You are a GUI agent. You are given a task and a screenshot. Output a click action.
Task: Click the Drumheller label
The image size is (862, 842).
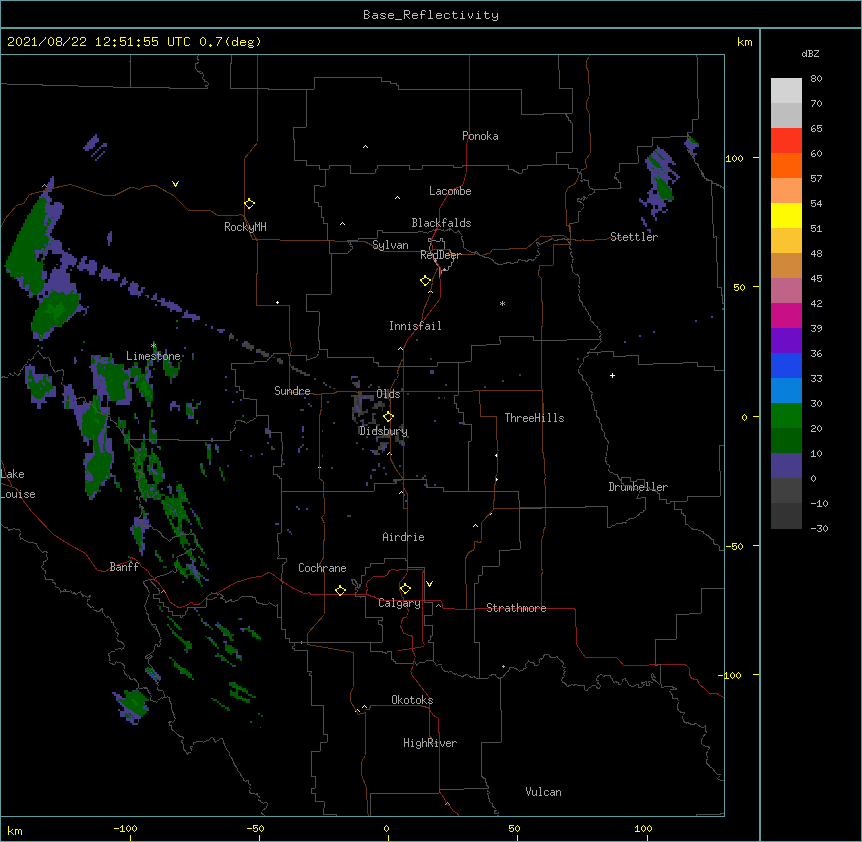(x=638, y=487)
